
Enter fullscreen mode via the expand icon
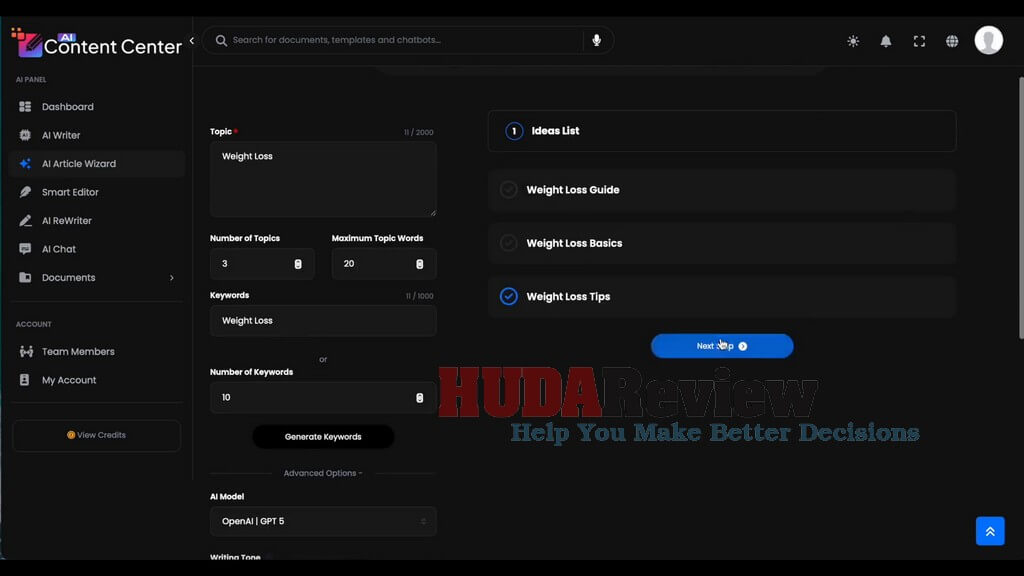click(920, 41)
